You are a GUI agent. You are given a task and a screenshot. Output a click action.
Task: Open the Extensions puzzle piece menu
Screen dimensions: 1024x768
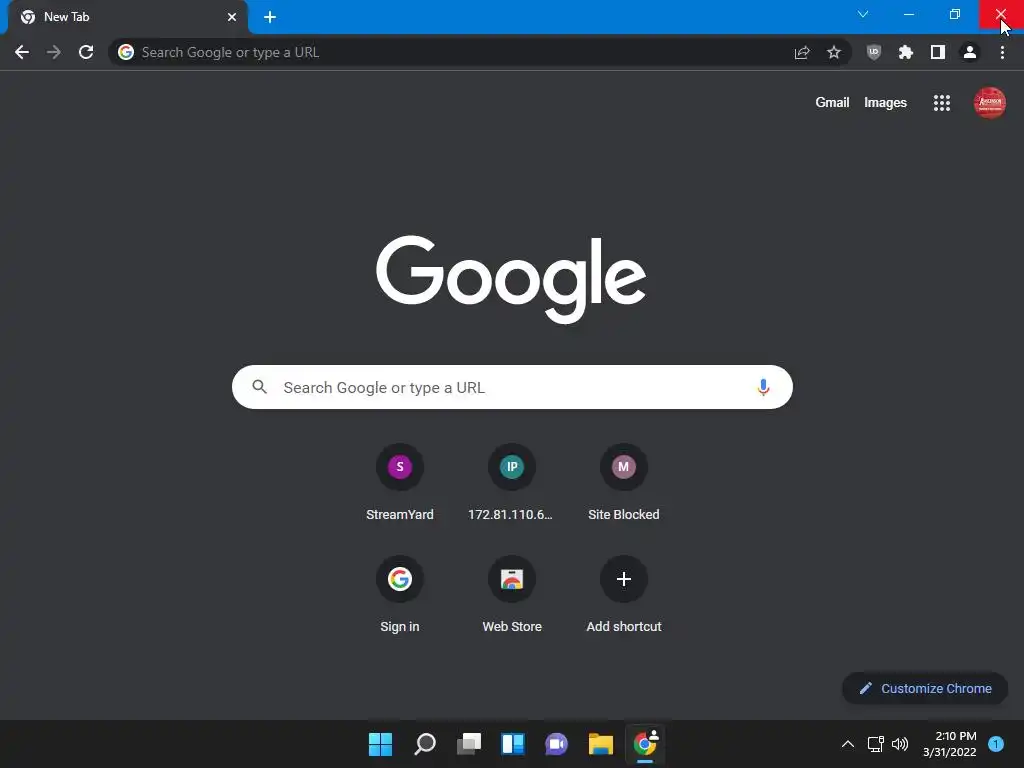coord(906,52)
